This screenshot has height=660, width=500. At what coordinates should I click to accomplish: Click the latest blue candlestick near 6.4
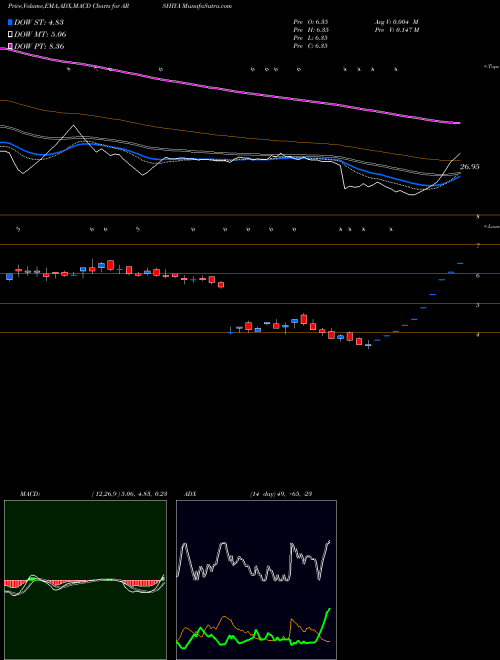pyautogui.click(x=460, y=263)
